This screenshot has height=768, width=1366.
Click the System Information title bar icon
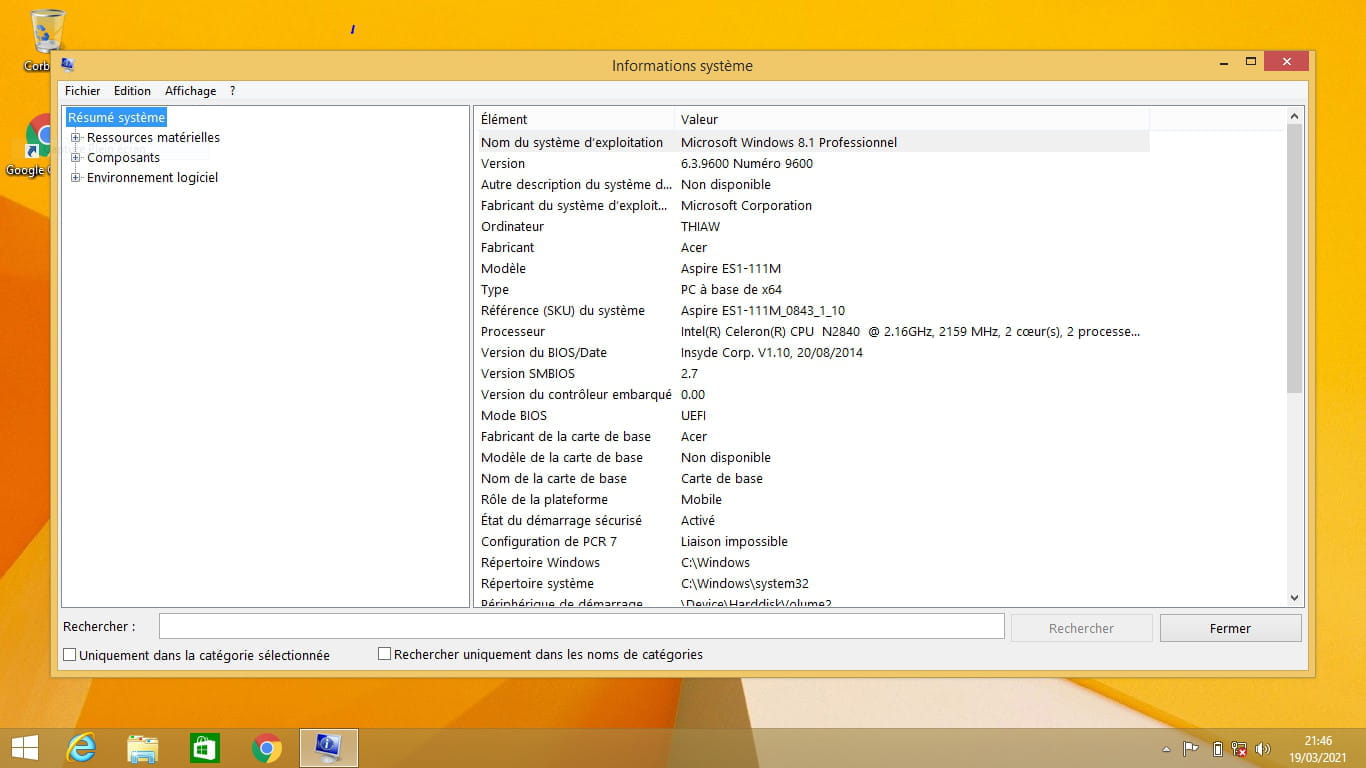tap(68, 65)
